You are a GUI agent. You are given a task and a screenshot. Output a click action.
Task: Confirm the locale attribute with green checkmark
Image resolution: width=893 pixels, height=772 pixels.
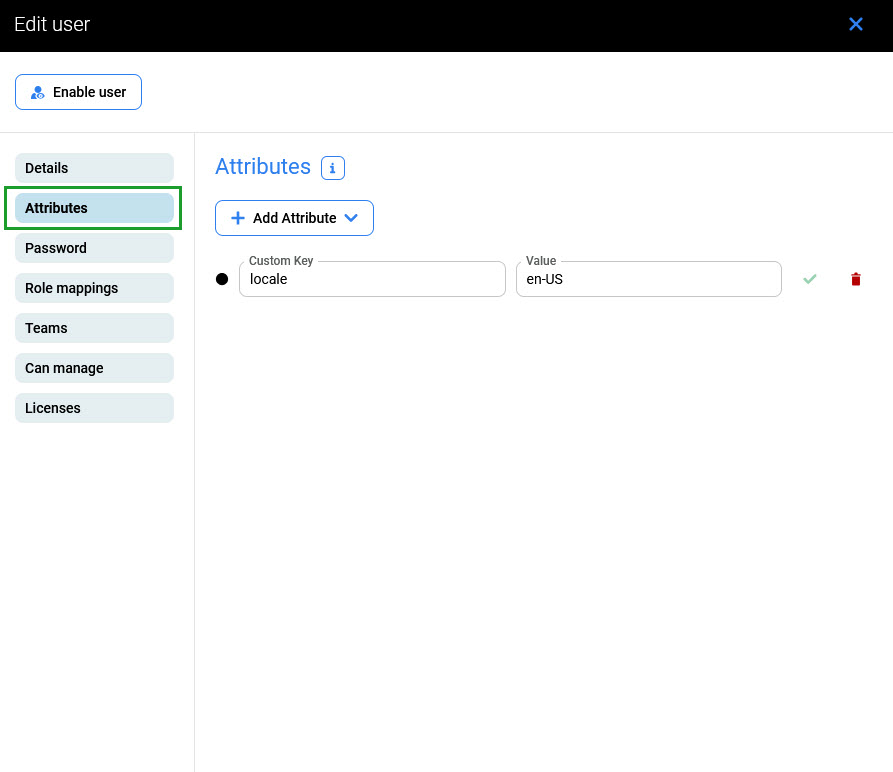tap(810, 279)
